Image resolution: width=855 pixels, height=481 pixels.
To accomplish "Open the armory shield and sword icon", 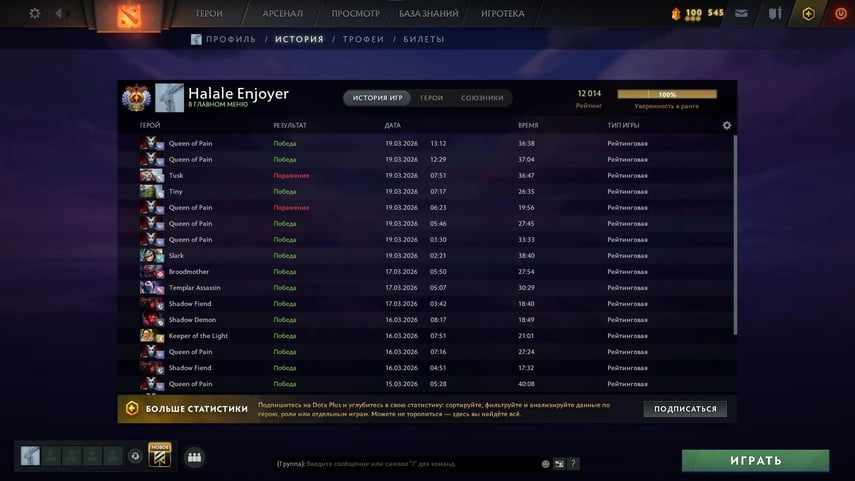I will click(x=775, y=13).
